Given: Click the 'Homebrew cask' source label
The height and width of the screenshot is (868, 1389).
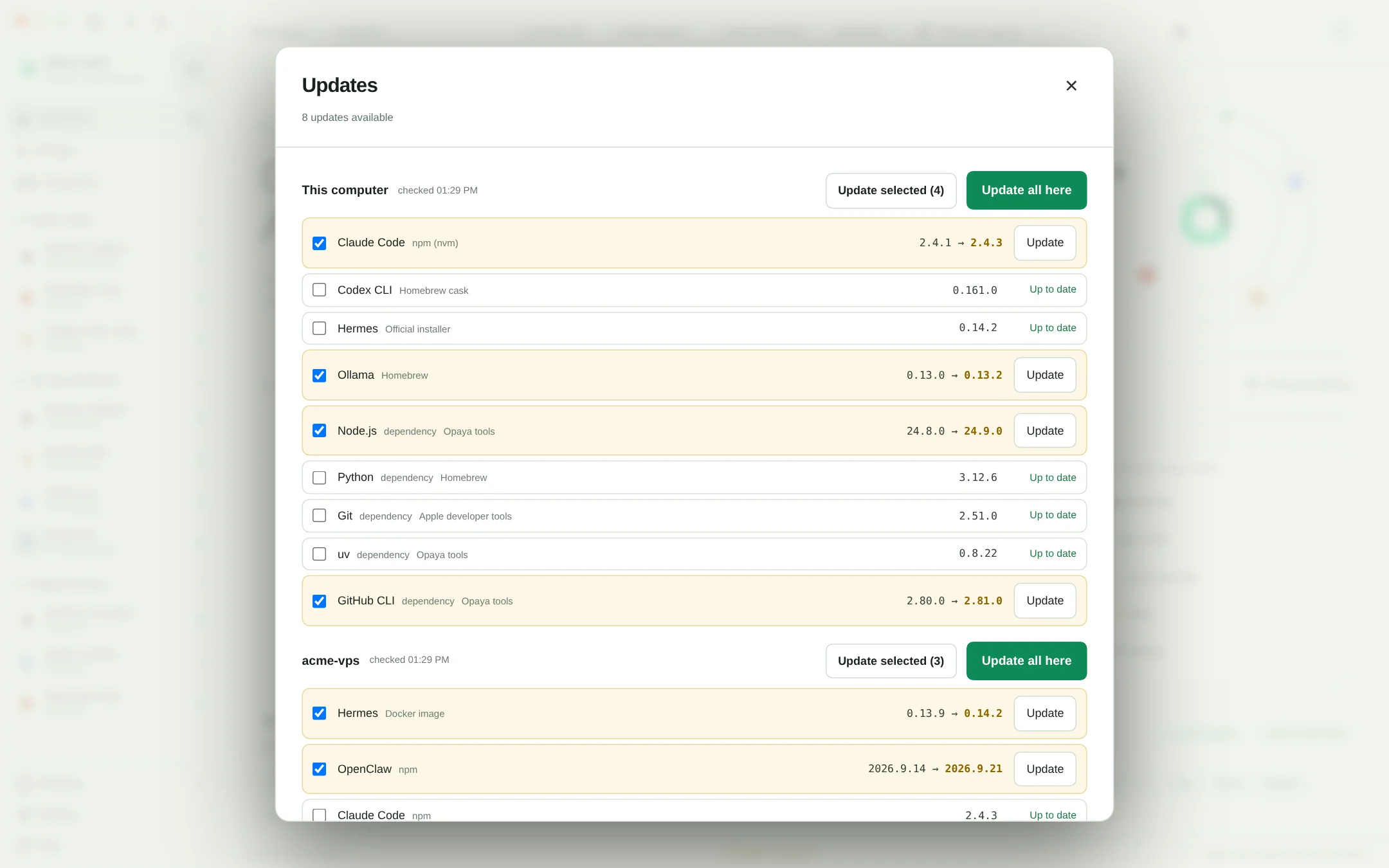Looking at the screenshot, I should (x=433, y=291).
